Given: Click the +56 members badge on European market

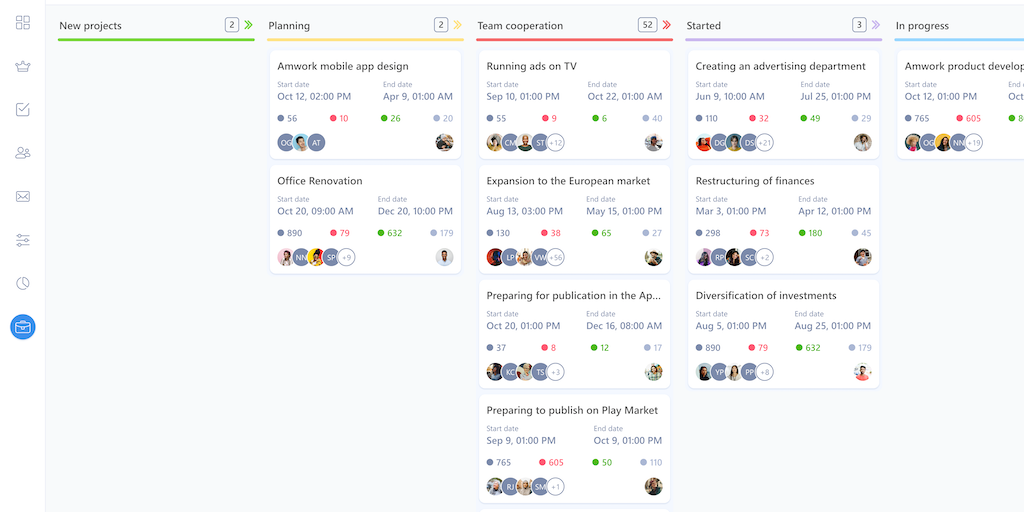Looking at the screenshot, I should coord(555,257).
